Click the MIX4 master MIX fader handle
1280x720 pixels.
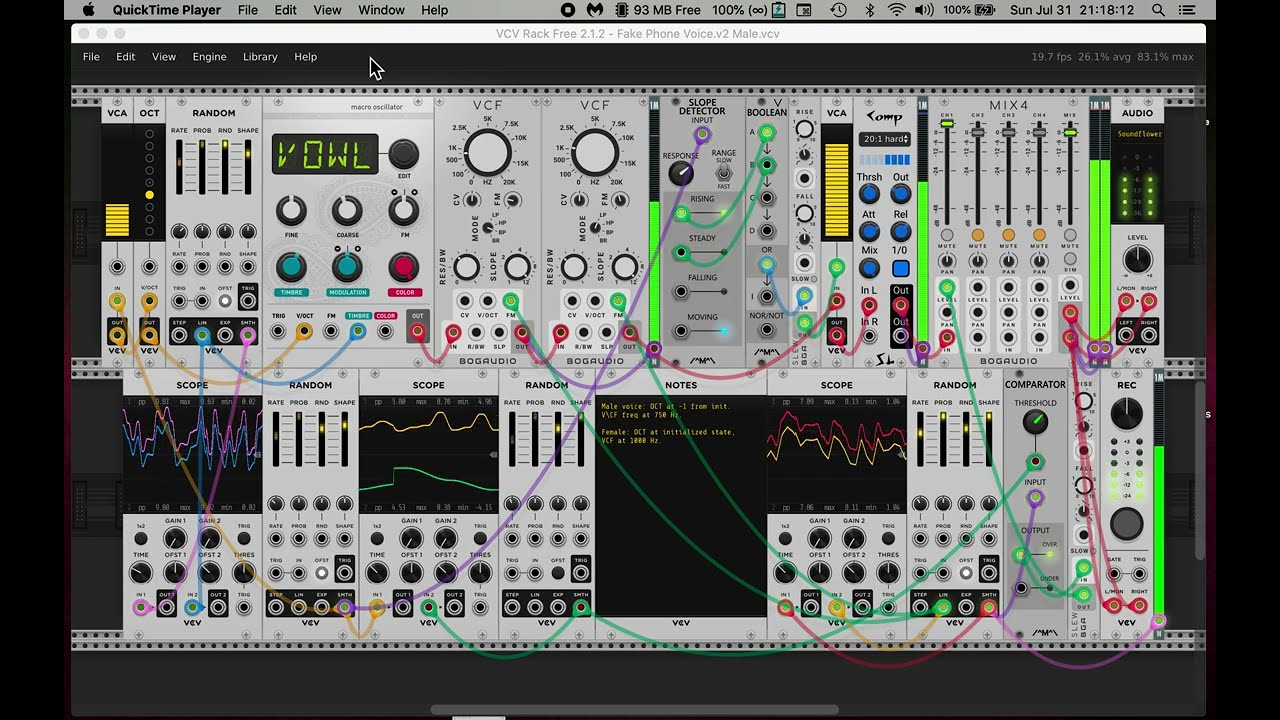click(1071, 132)
